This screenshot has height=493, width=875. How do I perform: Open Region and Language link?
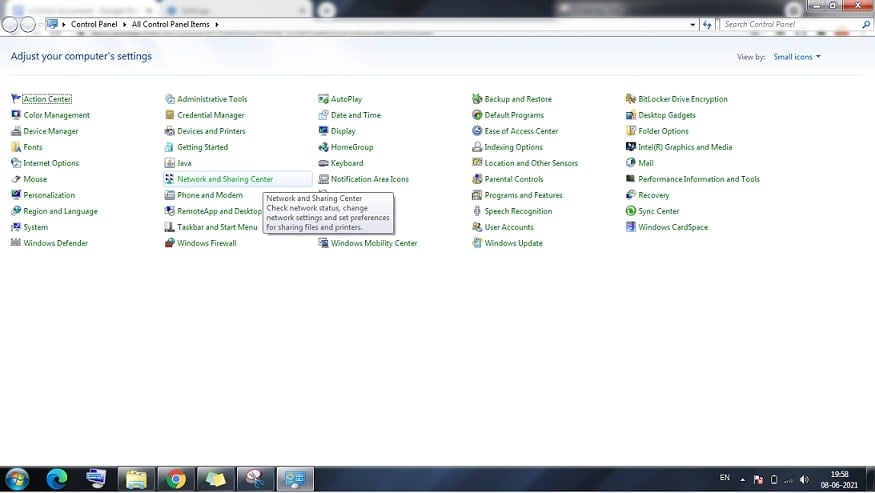click(x=60, y=212)
